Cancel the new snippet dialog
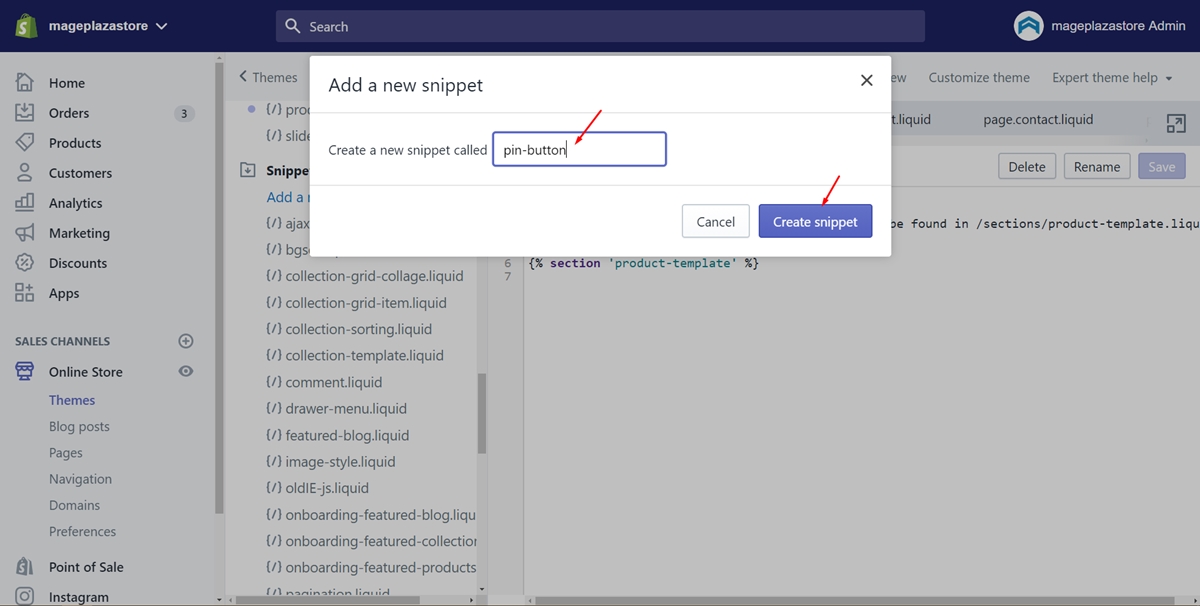This screenshot has height=606, width=1200. tap(716, 221)
